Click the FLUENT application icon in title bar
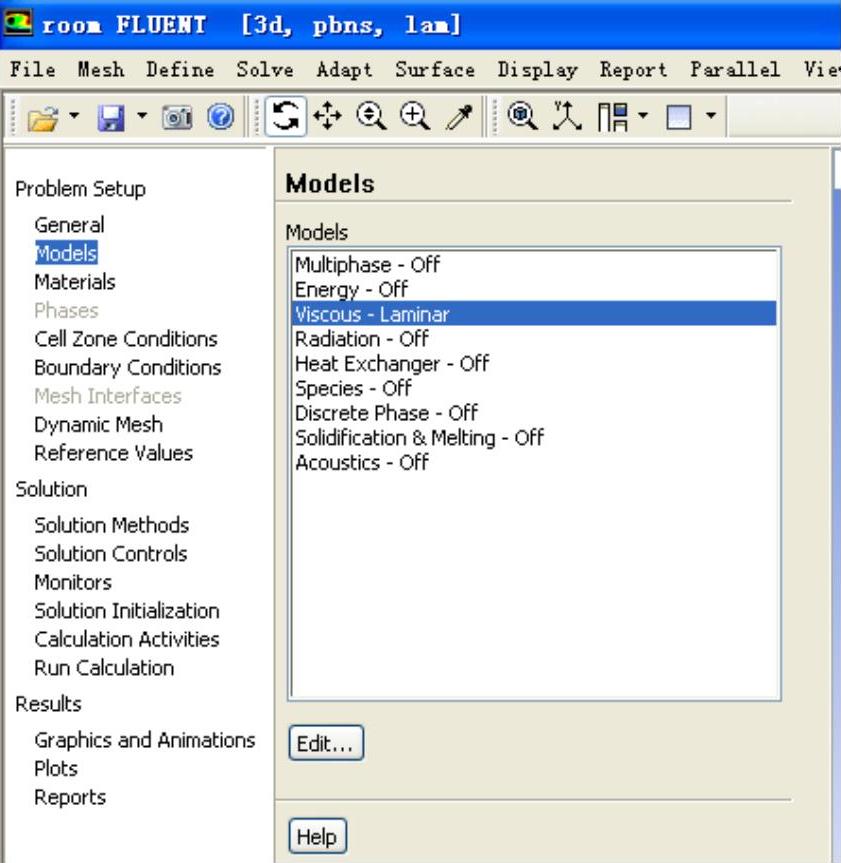Screen dimensions: 841x863 tap(18, 23)
